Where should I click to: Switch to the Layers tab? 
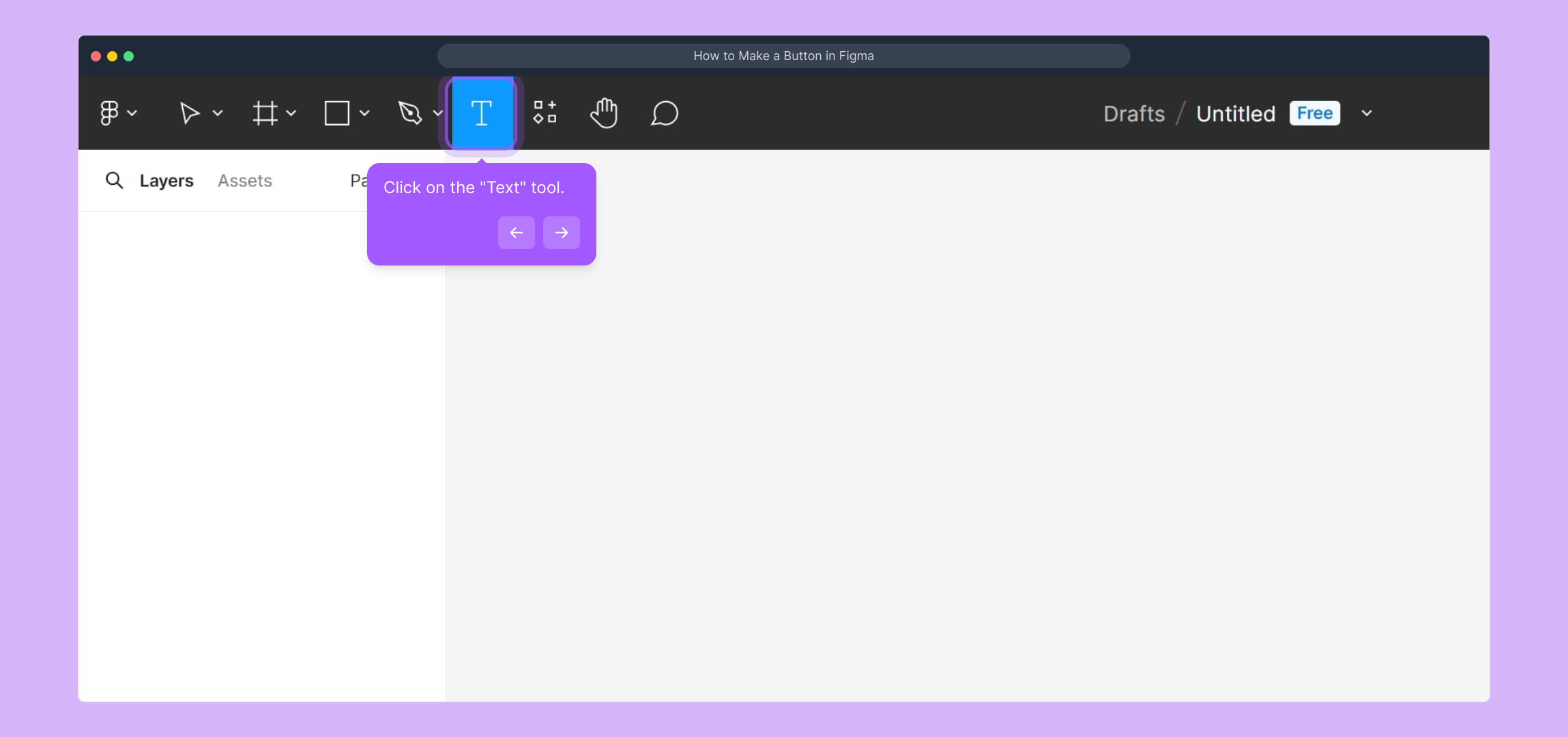[166, 181]
